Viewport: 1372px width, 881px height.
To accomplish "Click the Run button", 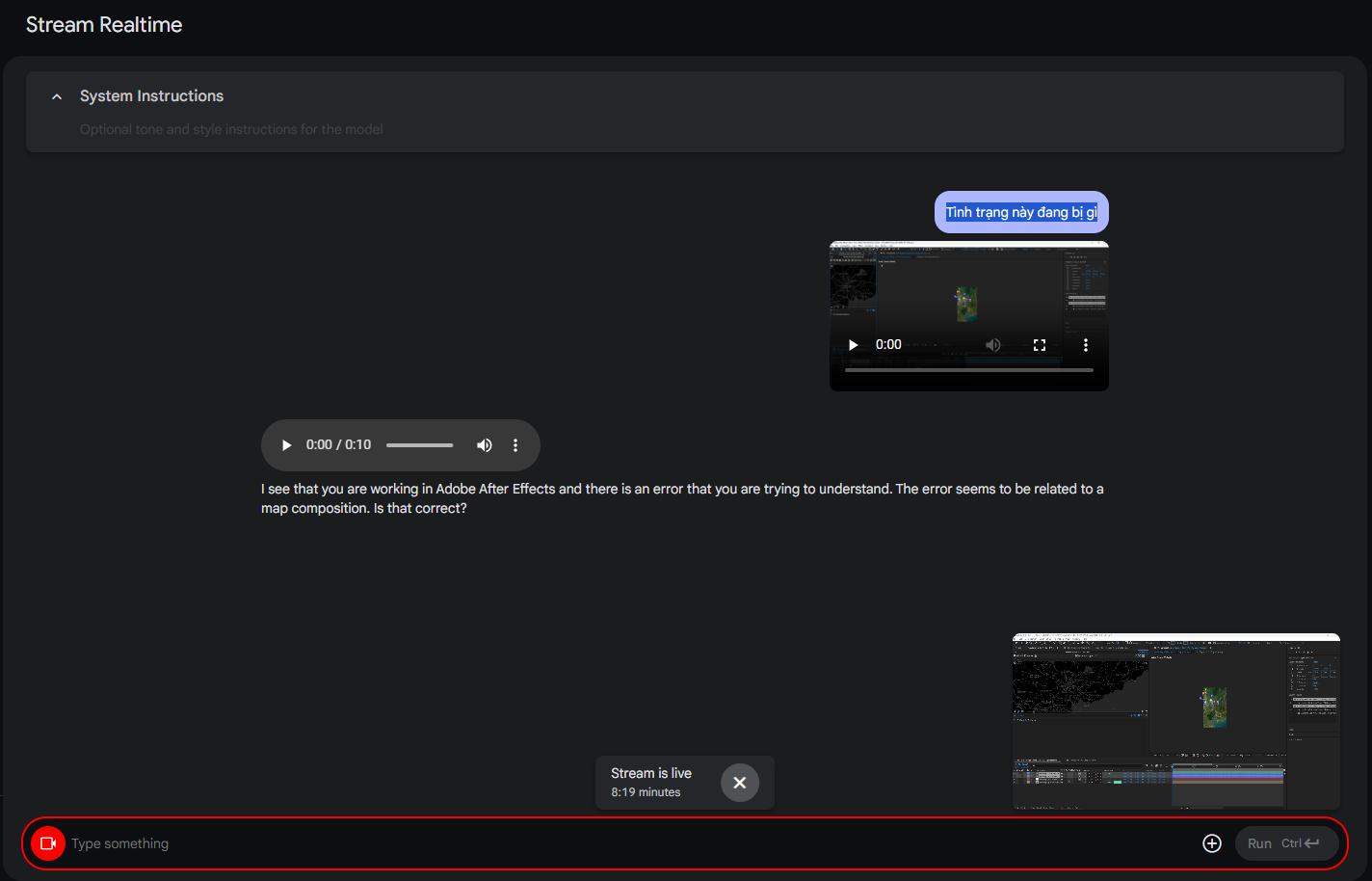I will (x=1286, y=843).
